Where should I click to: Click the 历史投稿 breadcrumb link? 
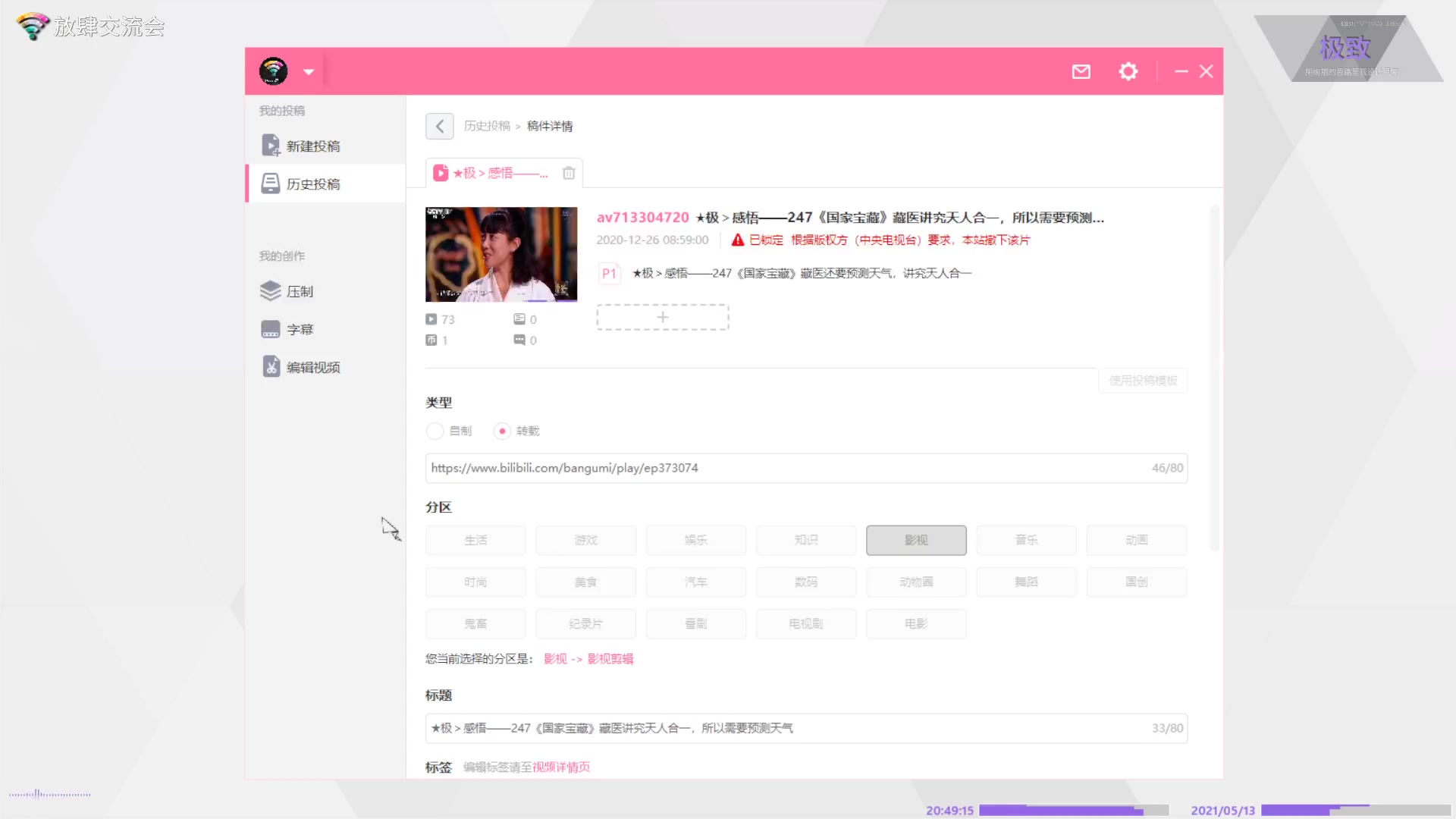487,126
